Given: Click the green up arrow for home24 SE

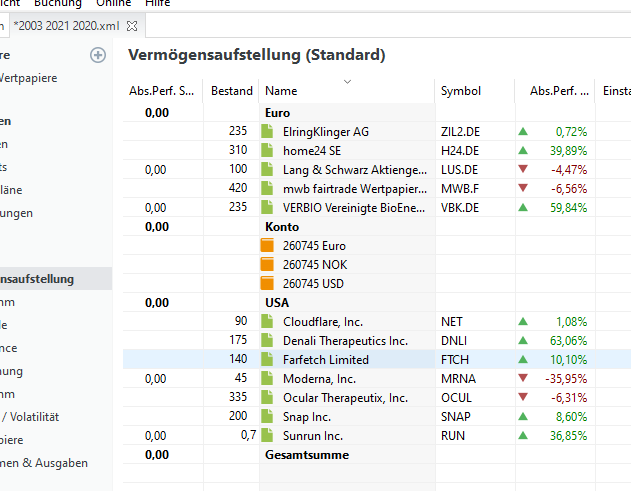Looking at the screenshot, I should pos(523,151).
